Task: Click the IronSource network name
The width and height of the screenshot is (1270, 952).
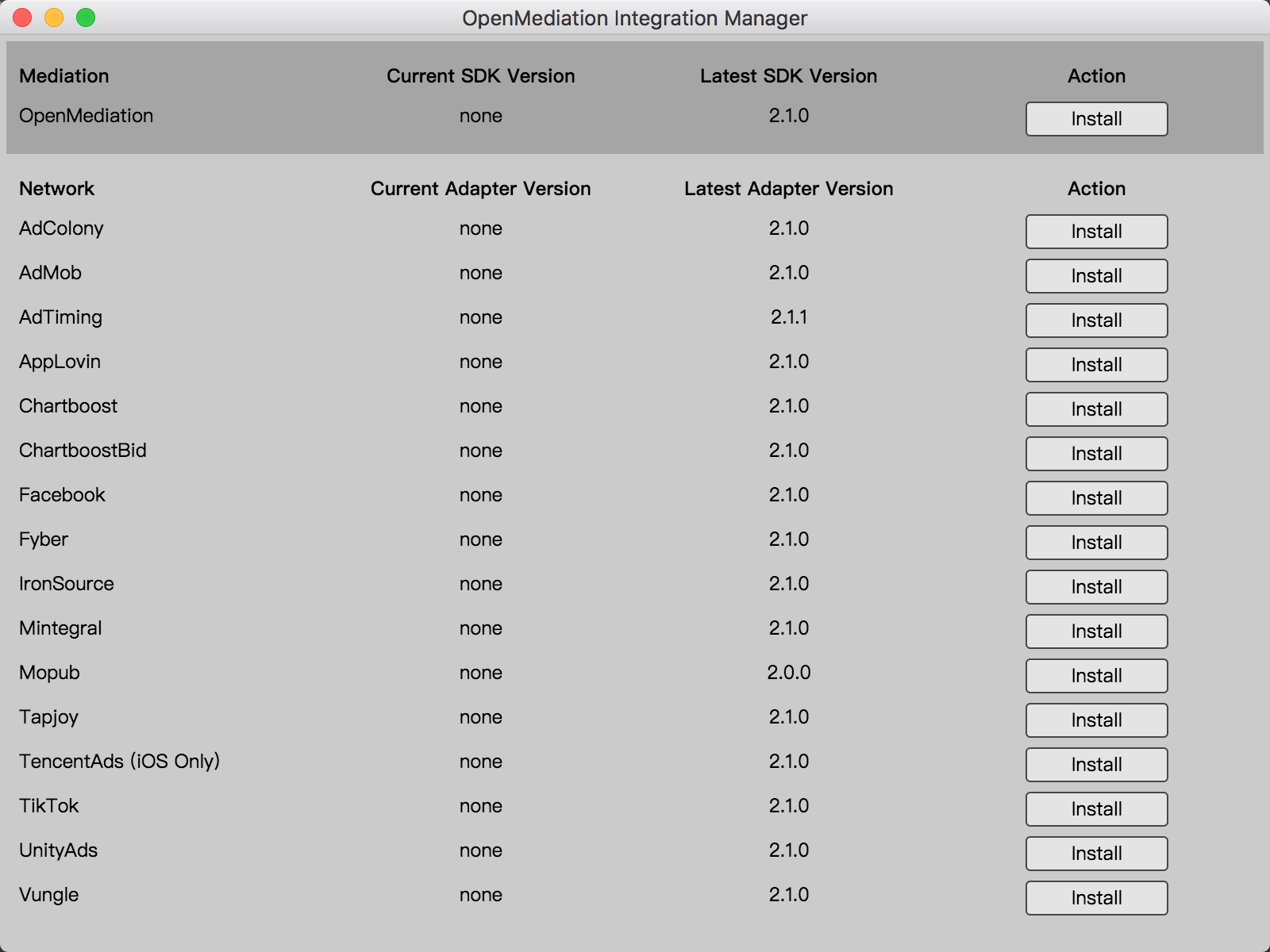Action: [67, 584]
